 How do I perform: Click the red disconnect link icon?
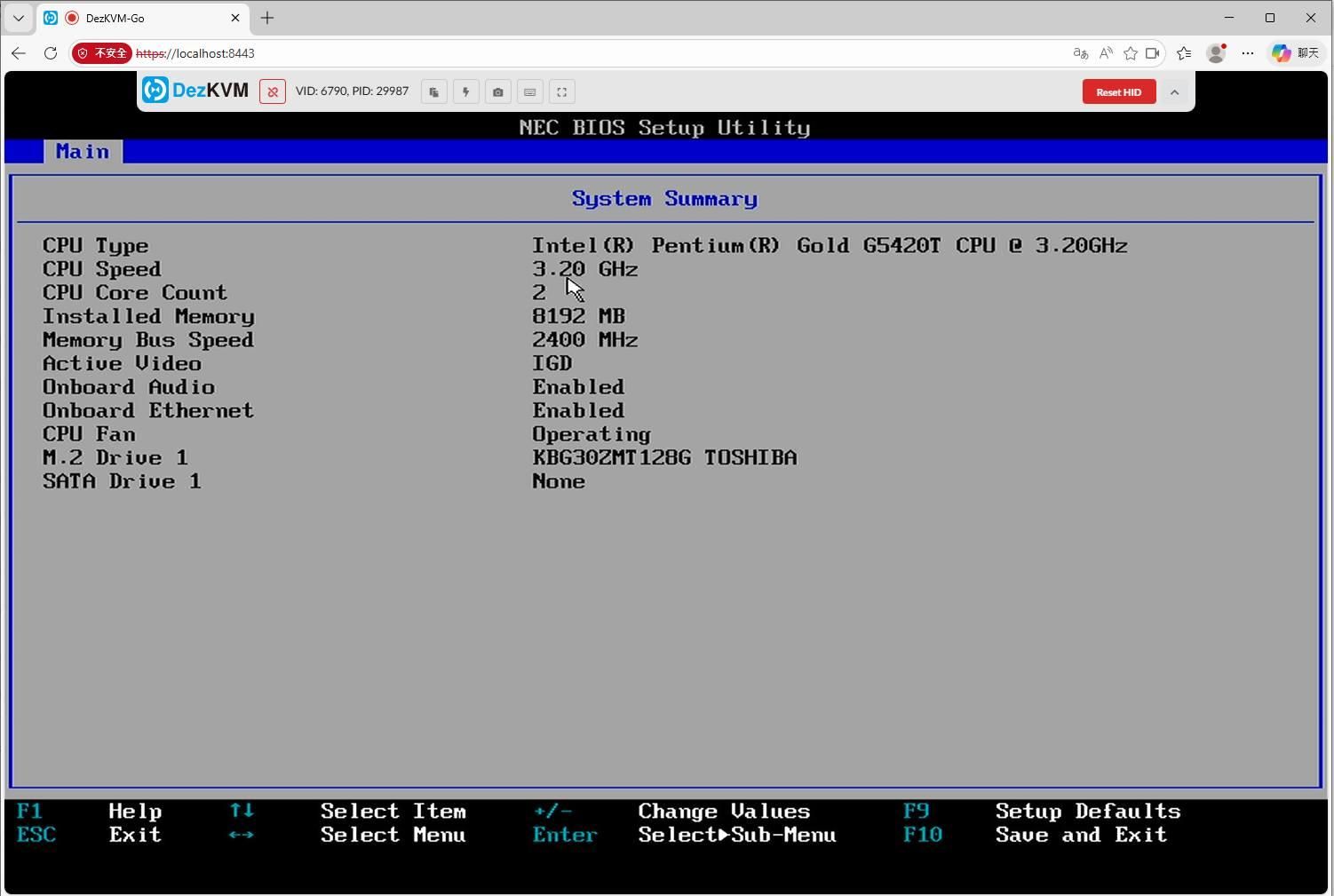(273, 91)
